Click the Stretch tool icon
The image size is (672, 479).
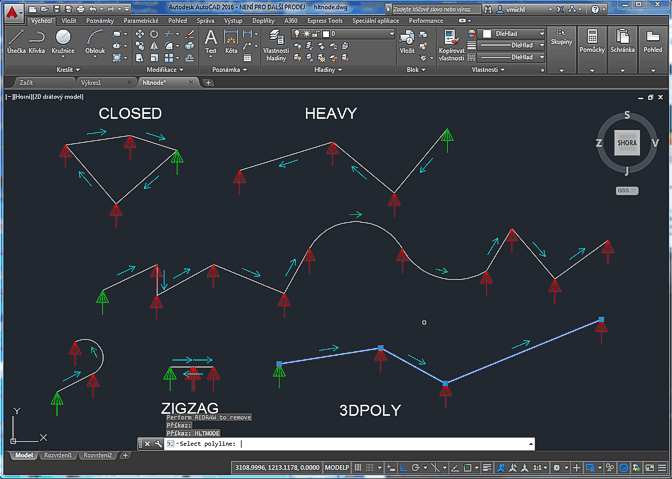(140, 57)
